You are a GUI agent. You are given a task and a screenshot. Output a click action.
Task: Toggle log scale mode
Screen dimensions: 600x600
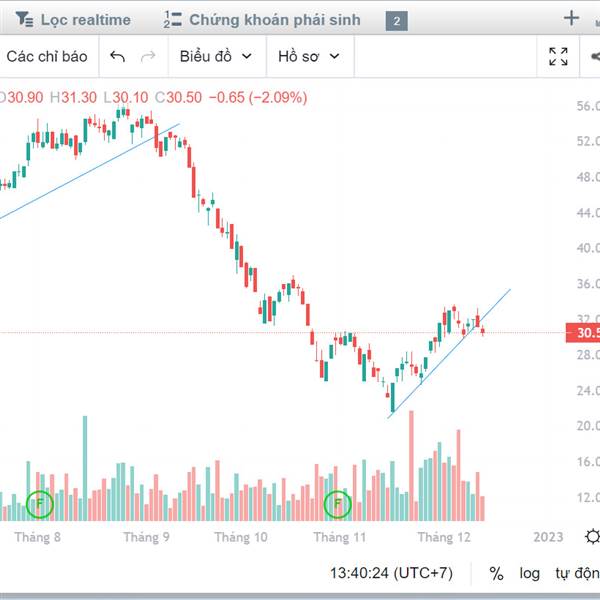pos(530,573)
